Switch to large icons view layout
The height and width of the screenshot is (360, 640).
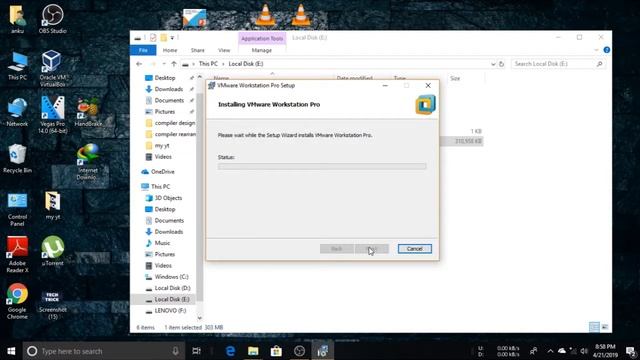click(605, 327)
